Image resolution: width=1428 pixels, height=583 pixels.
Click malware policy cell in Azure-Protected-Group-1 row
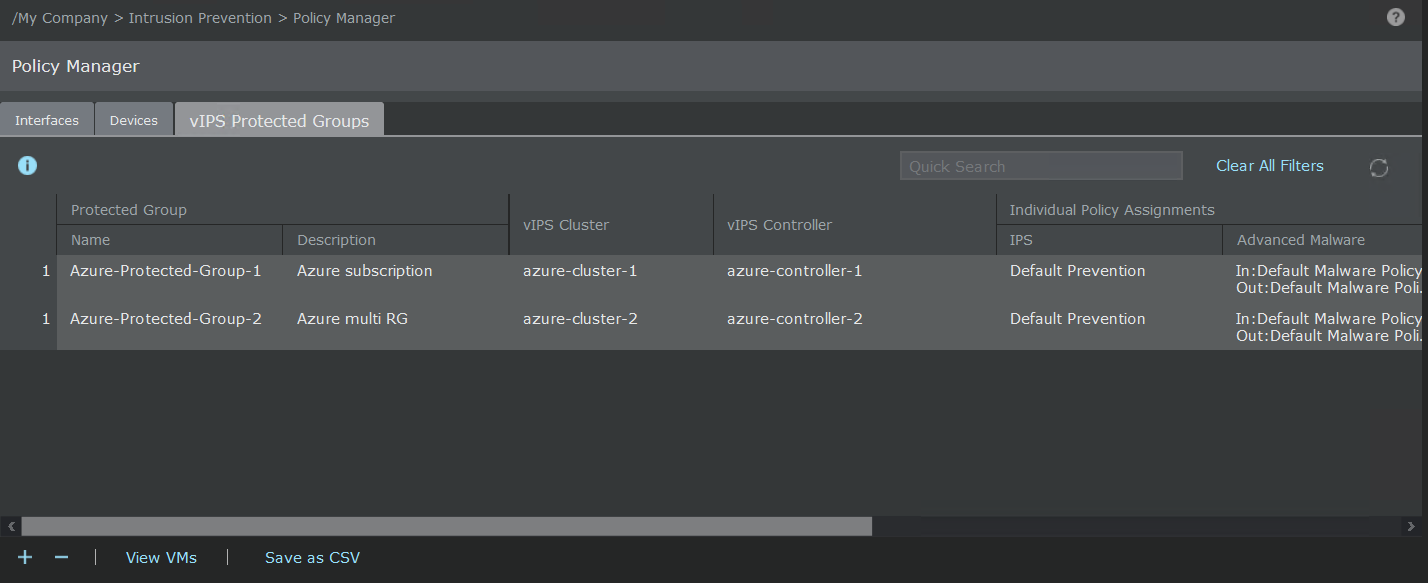(x=1328, y=279)
